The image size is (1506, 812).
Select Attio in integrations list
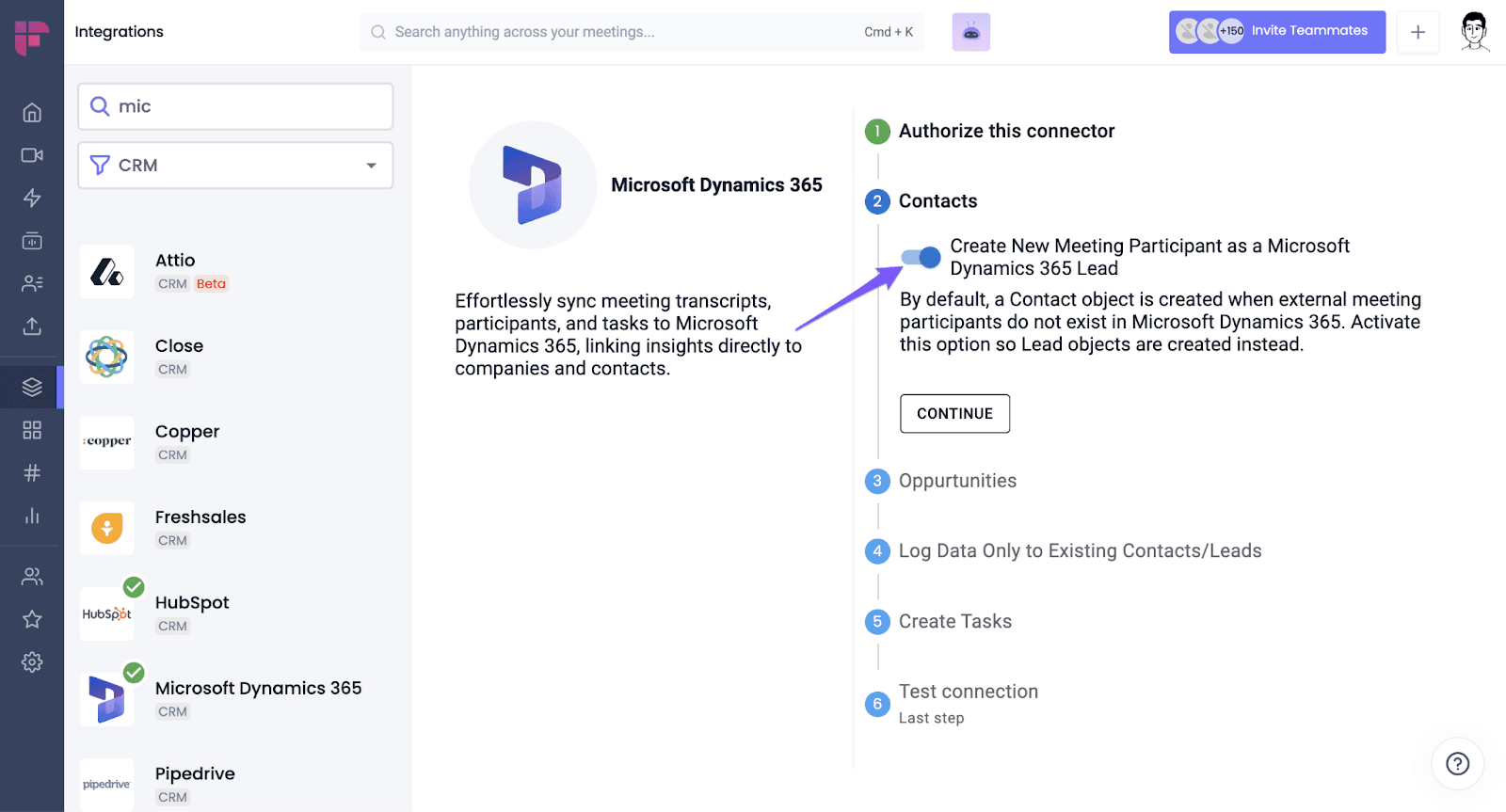[x=175, y=261]
